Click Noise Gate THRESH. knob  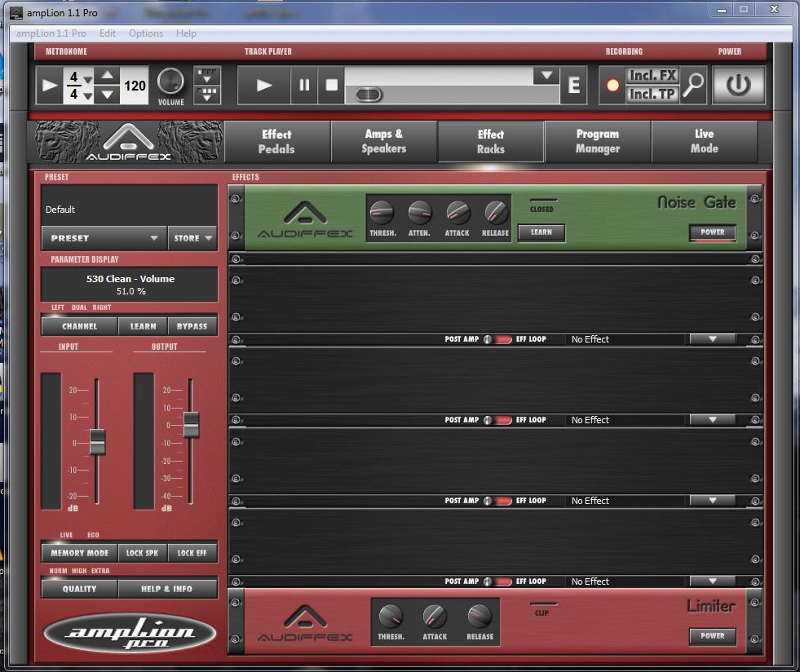click(x=382, y=212)
